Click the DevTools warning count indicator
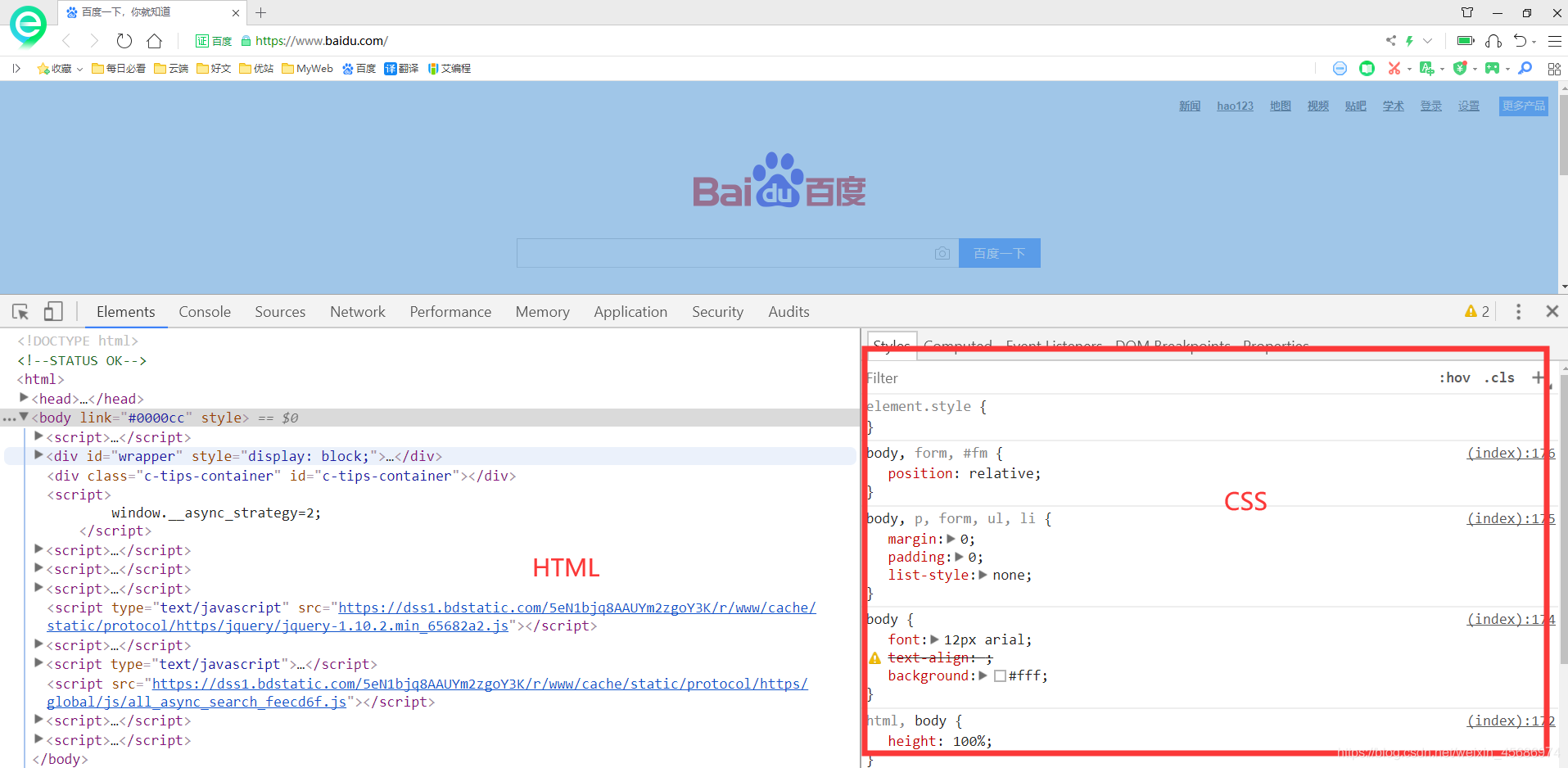 1477,312
